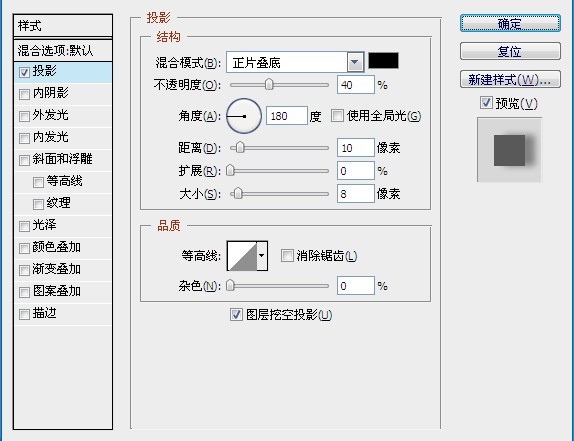The height and width of the screenshot is (441, 574).
Task: Click the 不透明度 opacity slider handle
Action: click(x=269, y=84)
